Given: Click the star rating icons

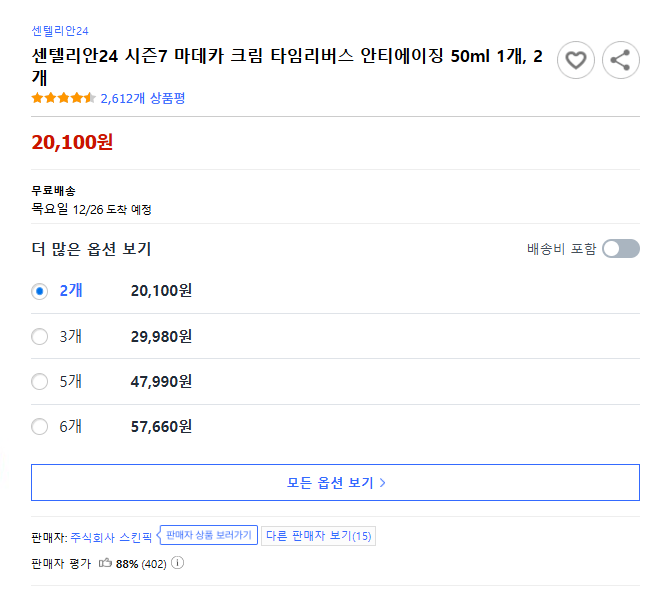Looking at the screenshot, I should coord(63,98).
